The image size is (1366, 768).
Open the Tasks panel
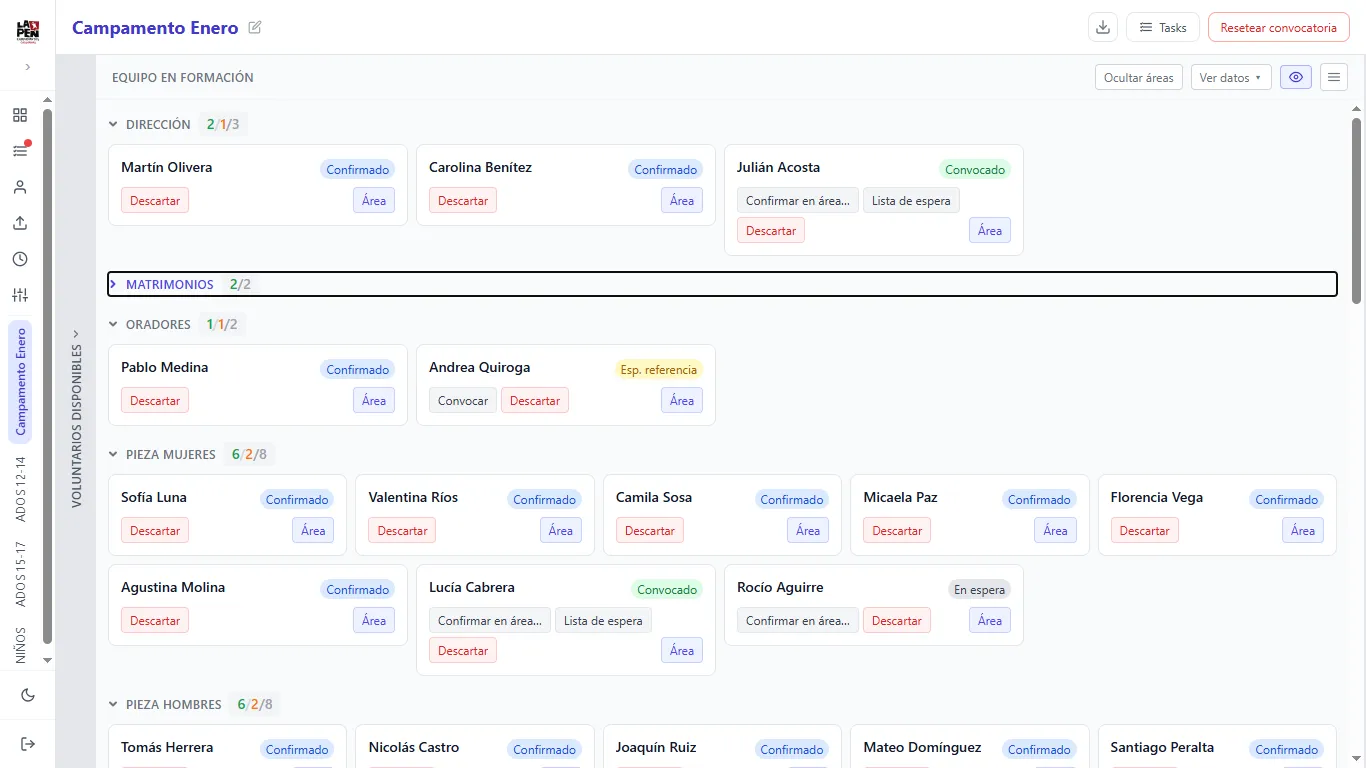click(1163, 28)
